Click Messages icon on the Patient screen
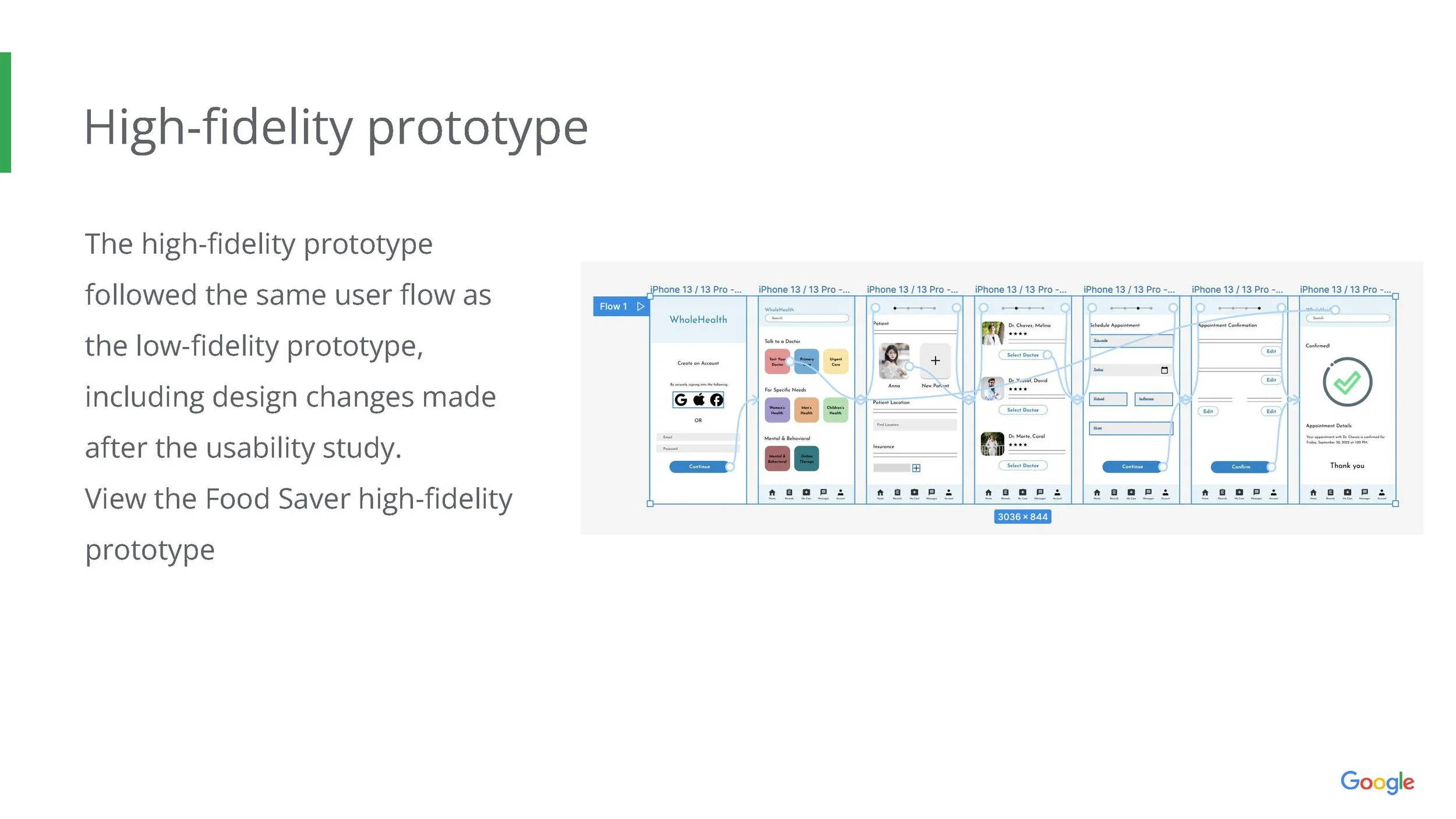 [932, 493]
